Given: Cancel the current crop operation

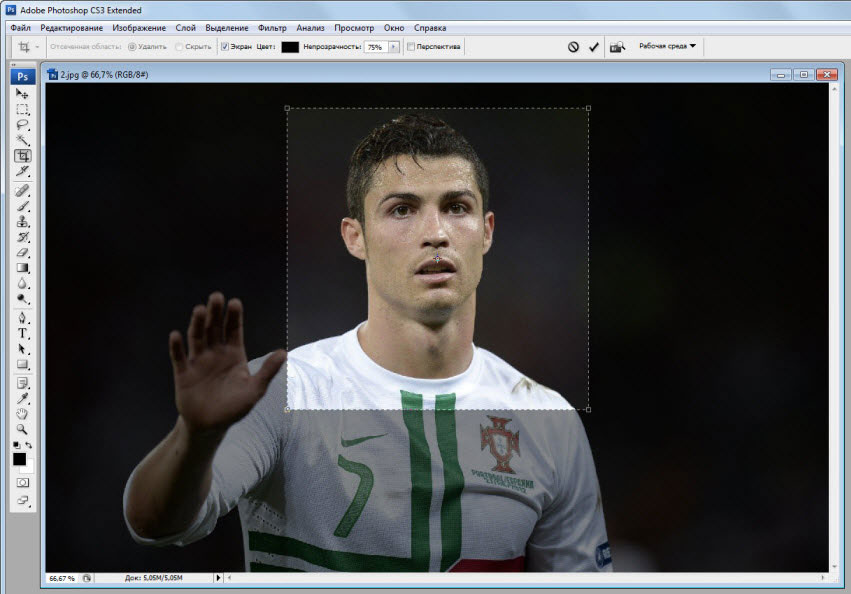Looking at the screenshot, I should point(573,47).
